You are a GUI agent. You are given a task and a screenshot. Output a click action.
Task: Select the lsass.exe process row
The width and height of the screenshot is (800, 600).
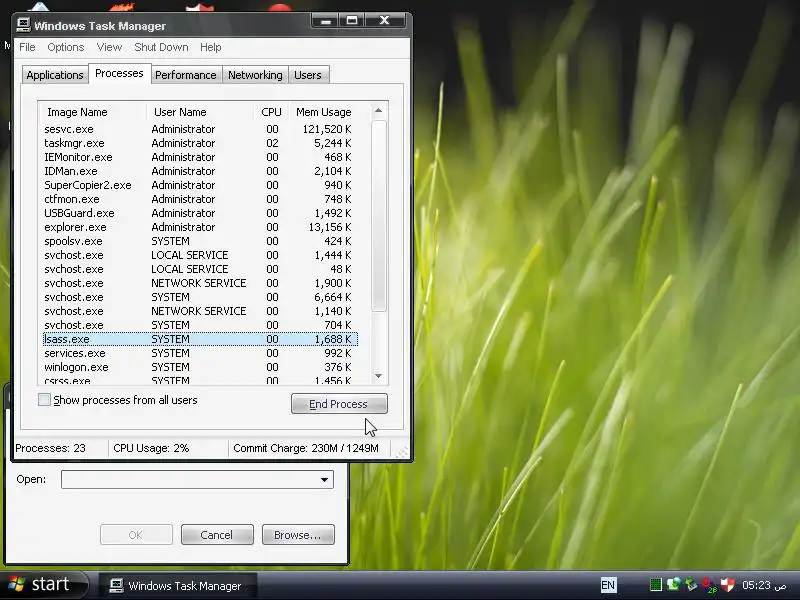coord(200,339)
